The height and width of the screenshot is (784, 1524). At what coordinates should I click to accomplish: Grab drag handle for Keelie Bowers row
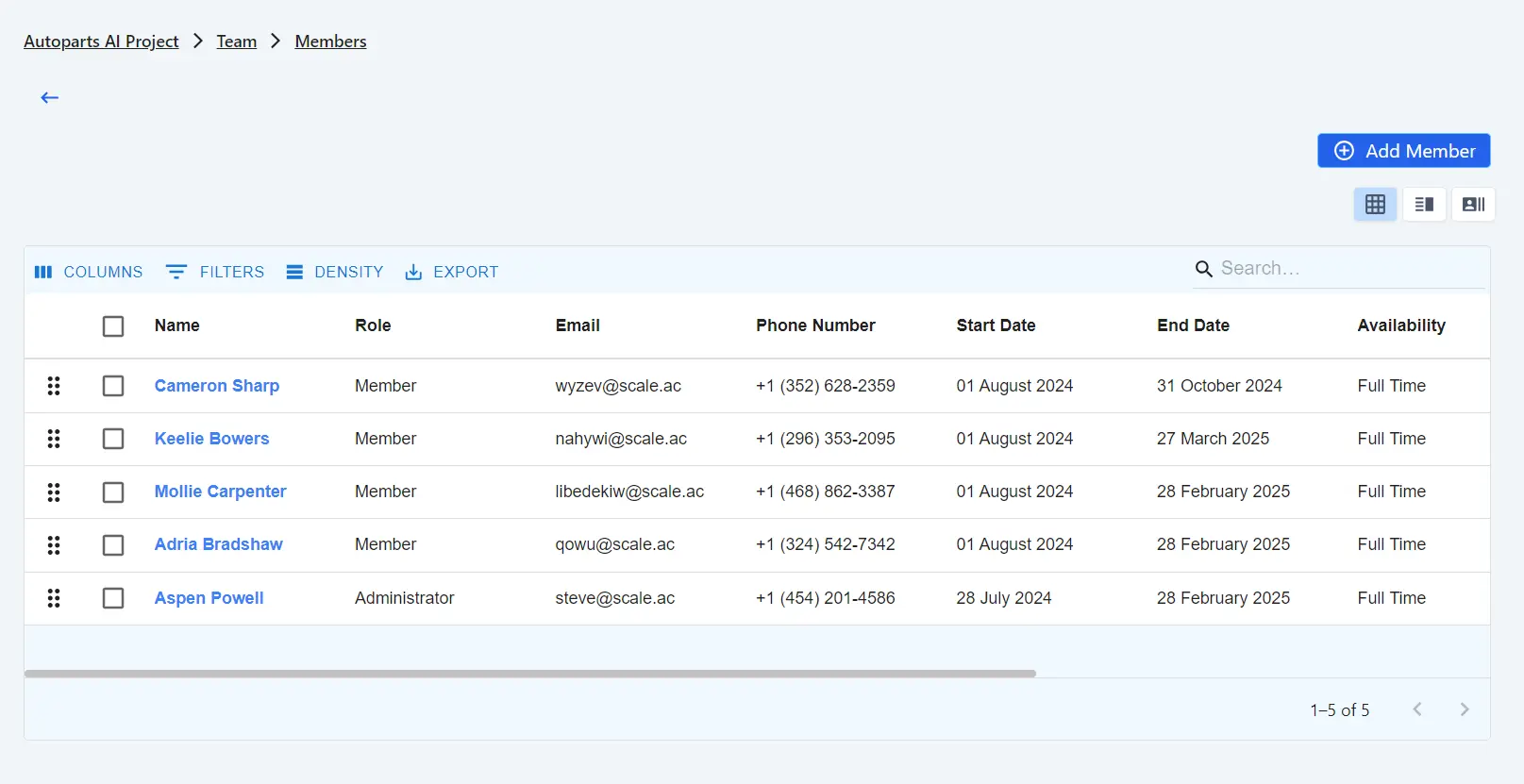[x=54, y=439]
